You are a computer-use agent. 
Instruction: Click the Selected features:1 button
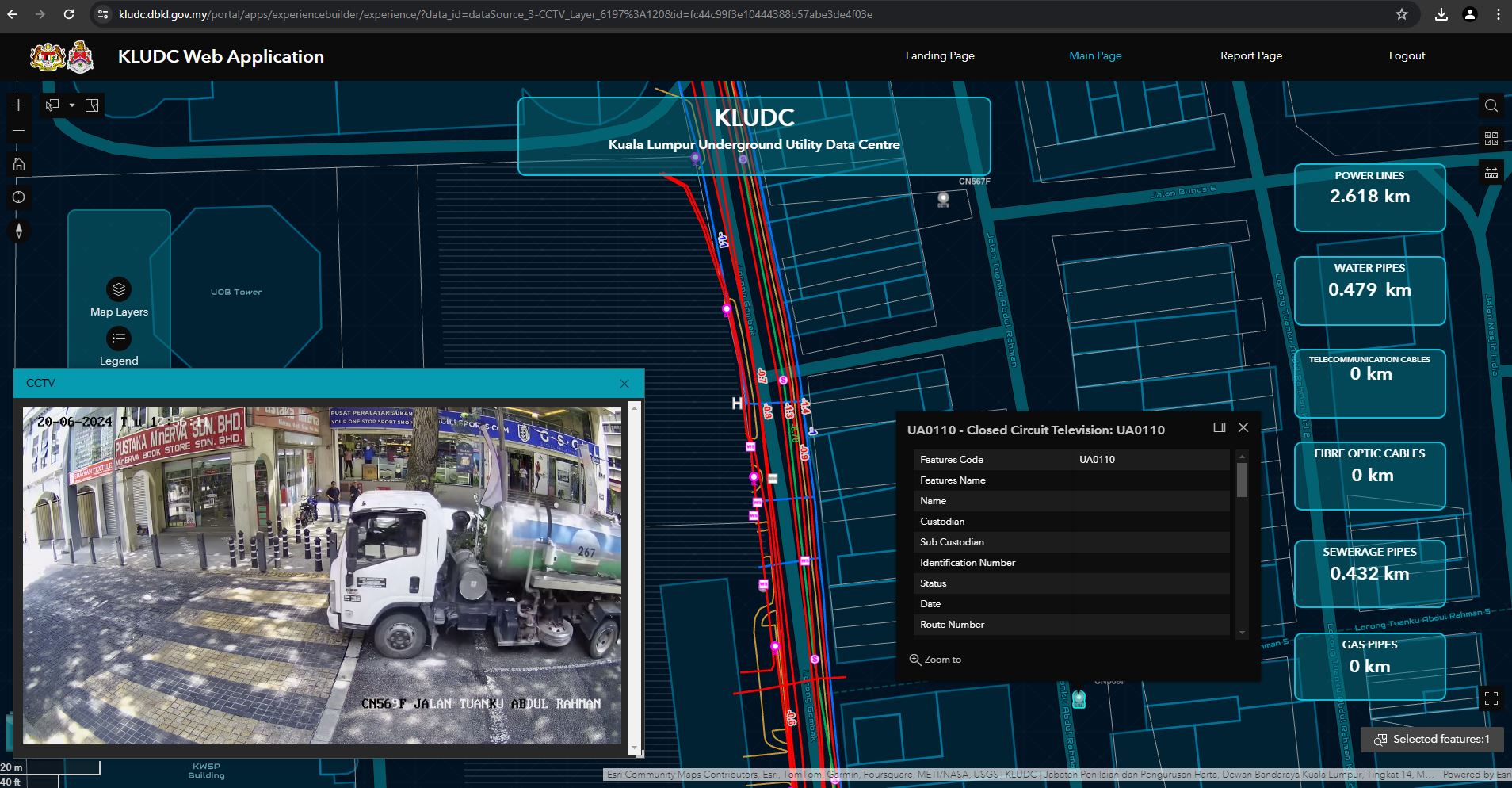click(1433, 740)
